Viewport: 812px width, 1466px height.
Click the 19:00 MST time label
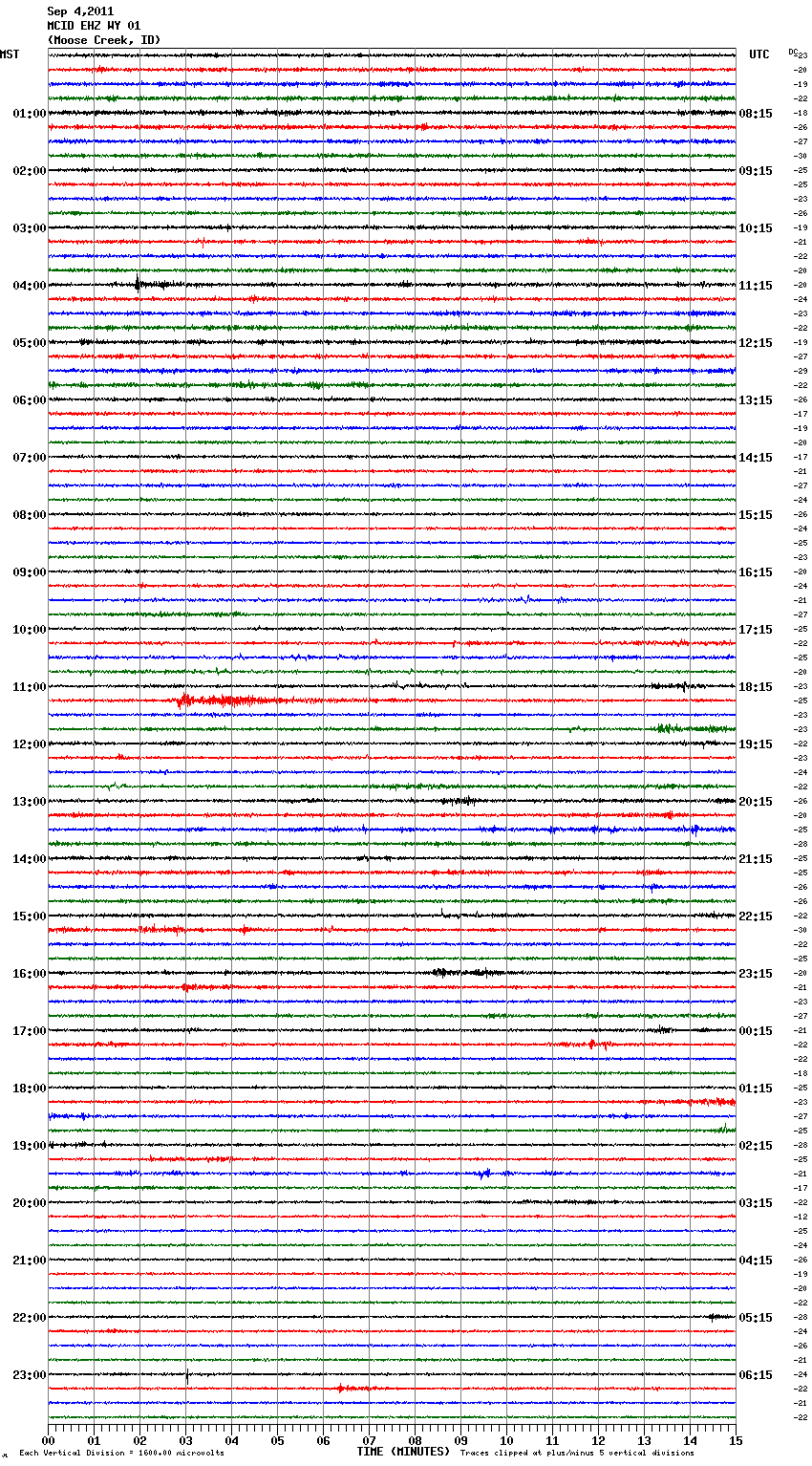click(x=30, y=1146)
